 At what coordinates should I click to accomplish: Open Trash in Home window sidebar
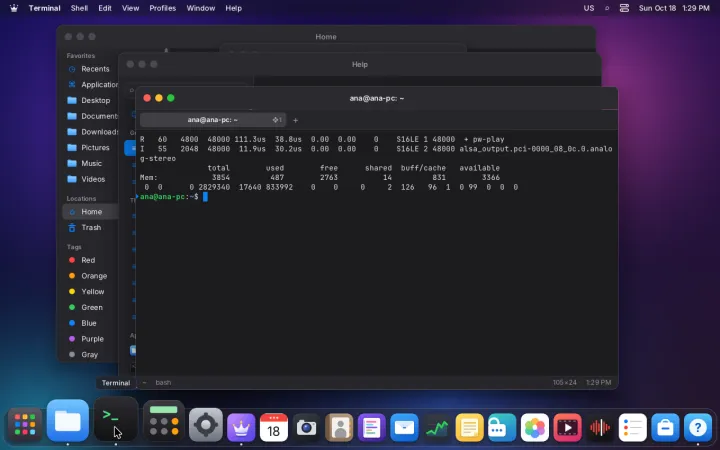coord(90,227)
